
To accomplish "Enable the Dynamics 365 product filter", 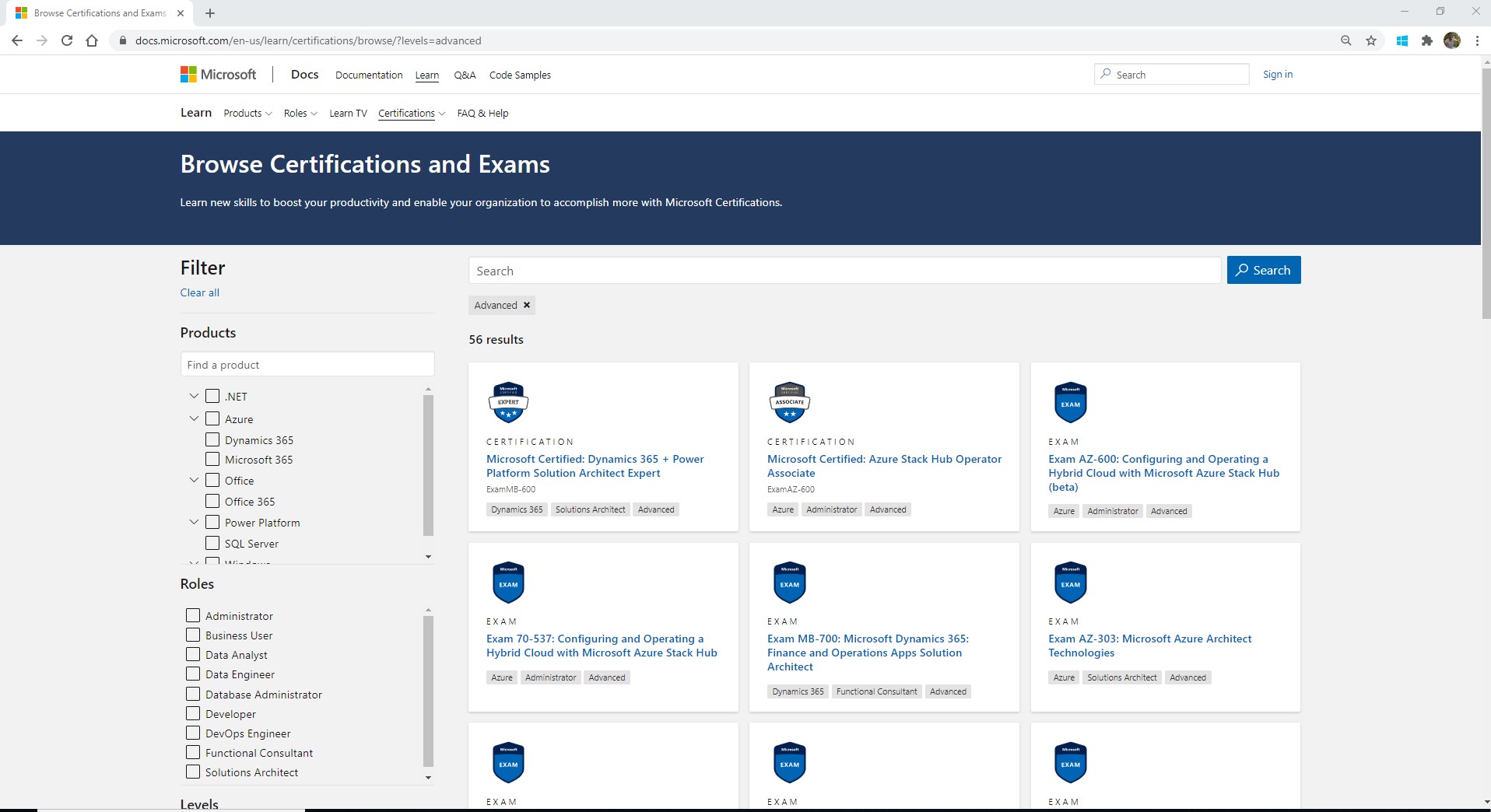I will coord(212,439).
